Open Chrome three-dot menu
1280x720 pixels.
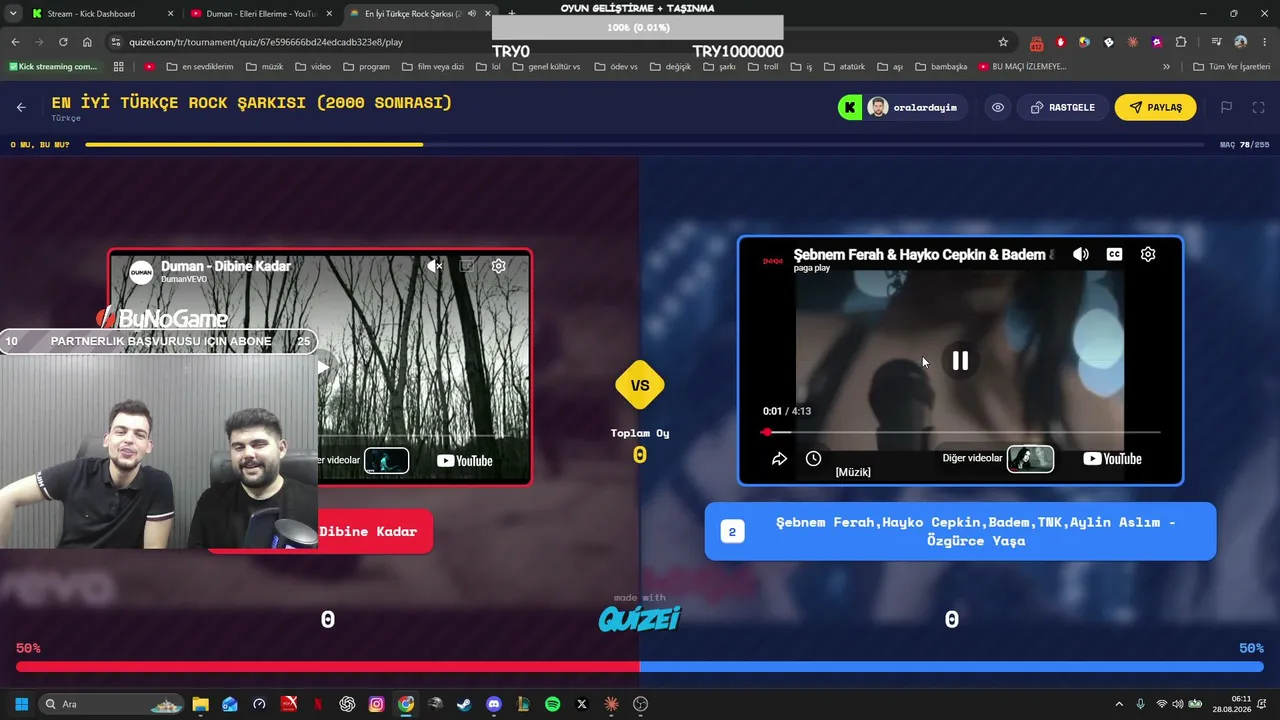[1265, 42]
